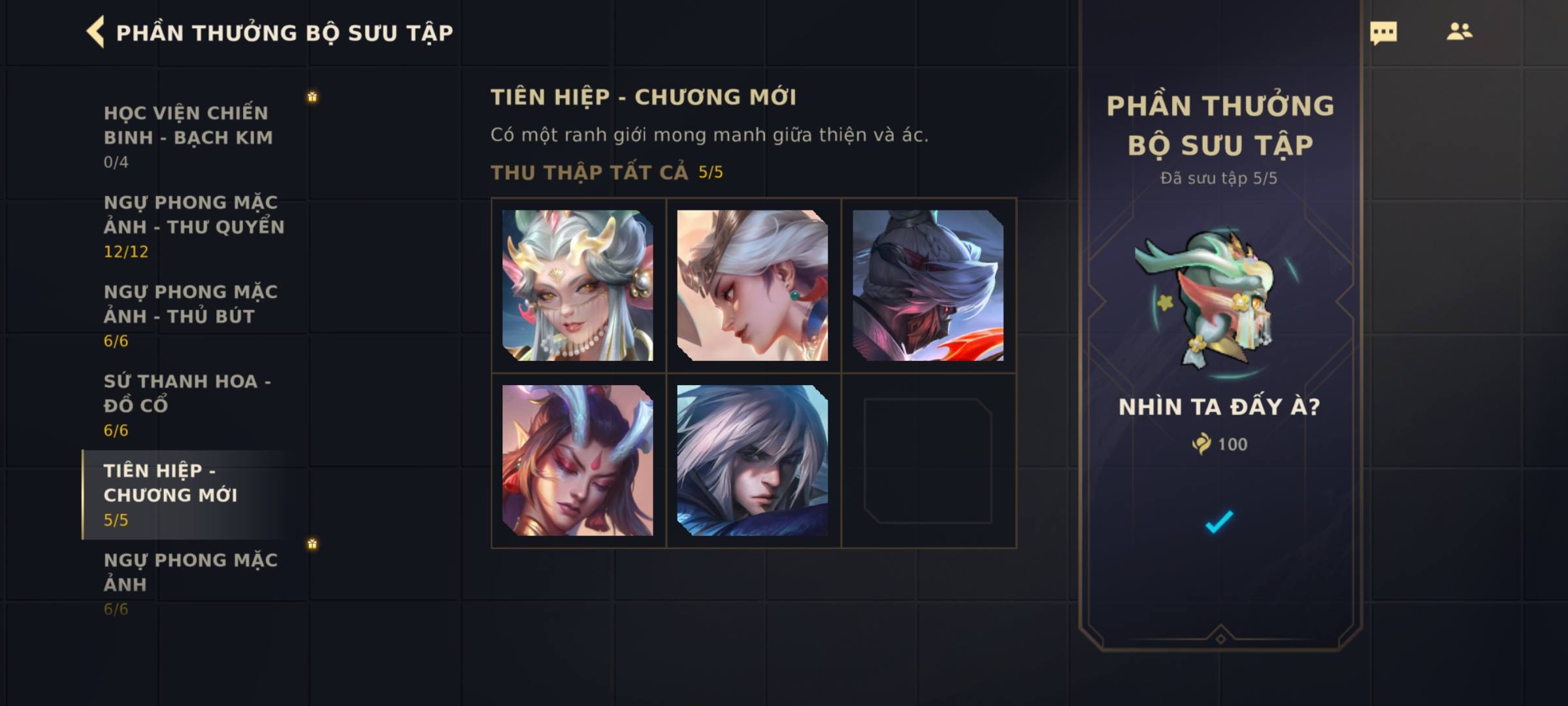Open the last Ngự Phong Mặc Ảnh 6/6 entry
This screenshot has height=706, width=1568.
coord(195,584)
